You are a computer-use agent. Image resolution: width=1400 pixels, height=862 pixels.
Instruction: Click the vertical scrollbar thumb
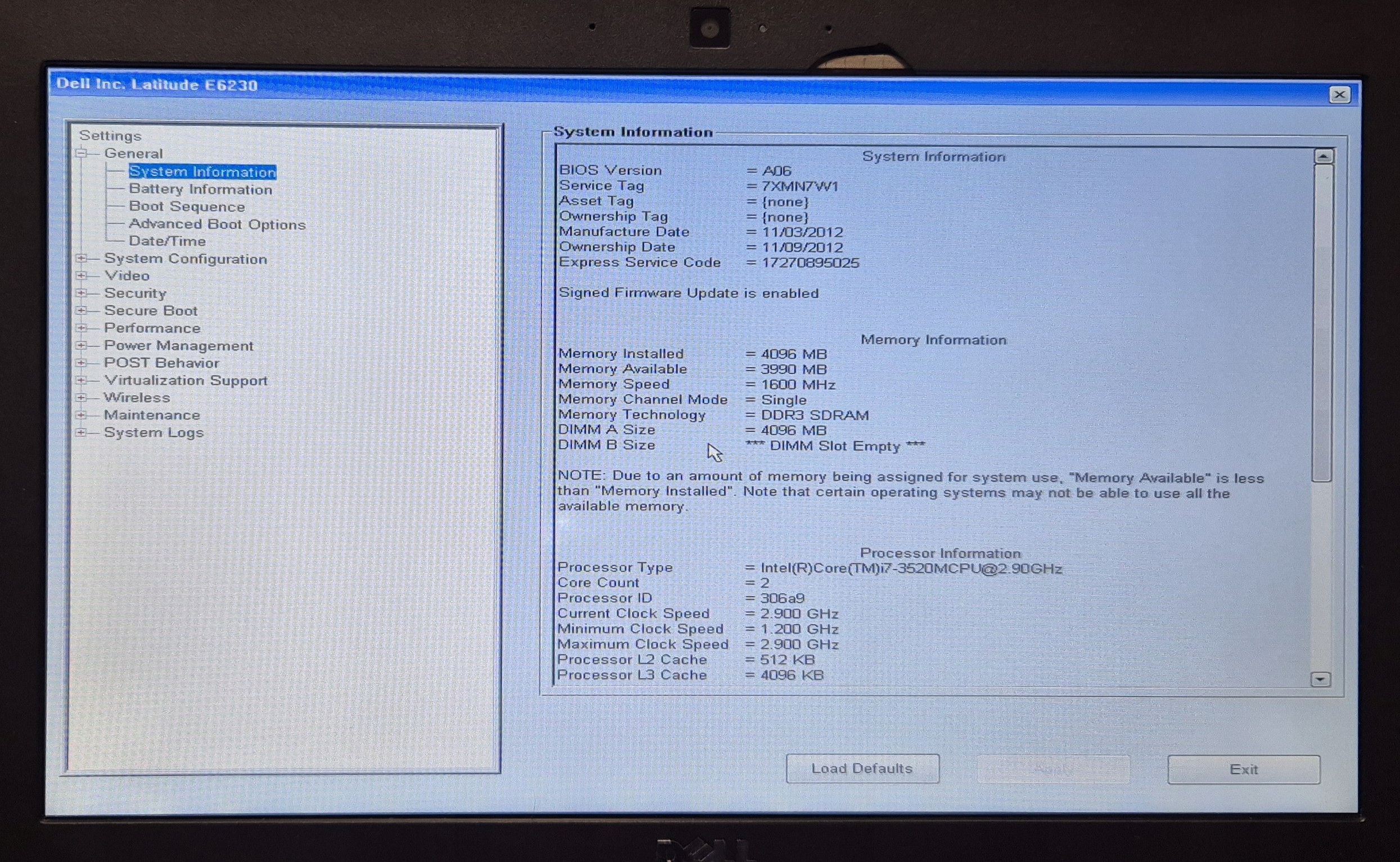[1322, 322]
